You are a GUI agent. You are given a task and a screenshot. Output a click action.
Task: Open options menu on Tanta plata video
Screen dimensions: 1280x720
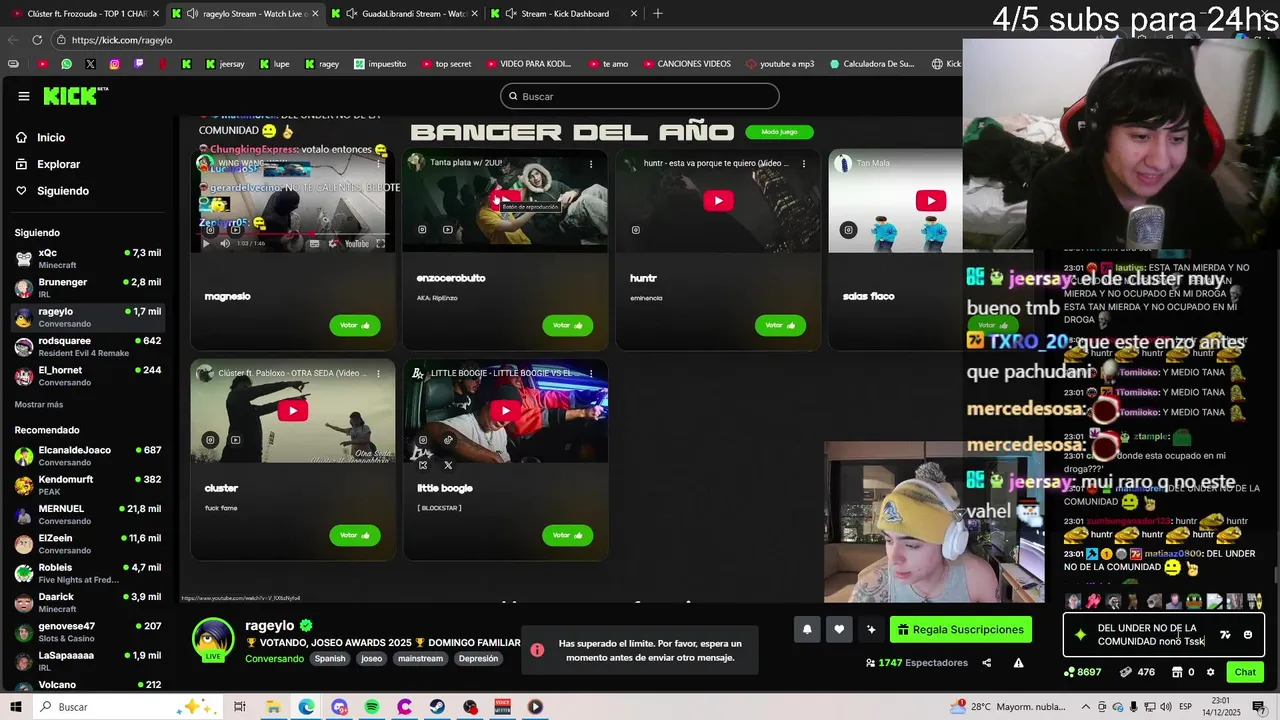coord(591,164)
